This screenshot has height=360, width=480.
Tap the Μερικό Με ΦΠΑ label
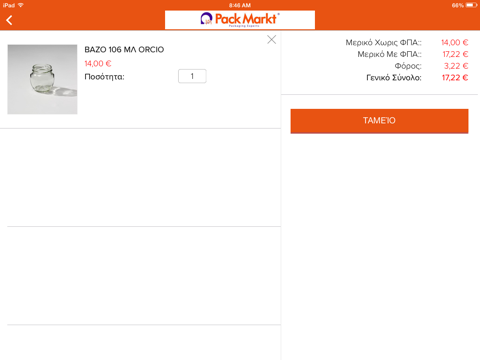point(389,54)
